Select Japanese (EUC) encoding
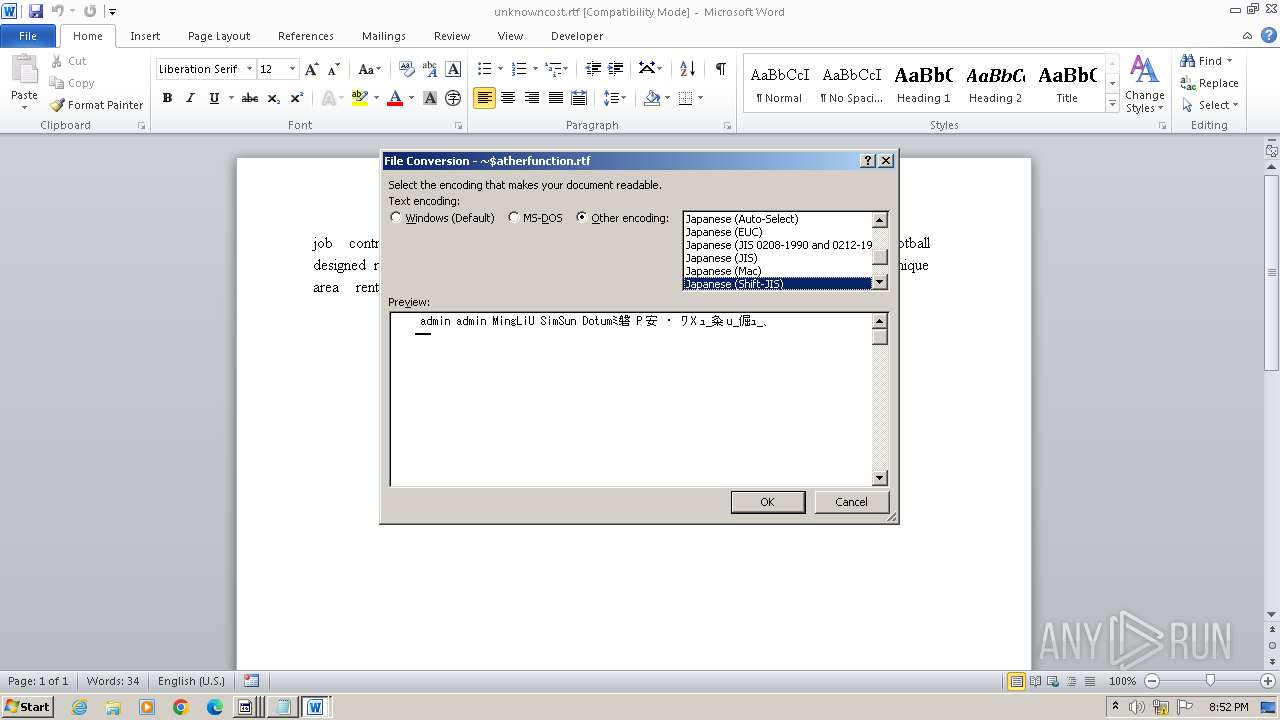This screenshot has width=1280, height=720. pyautogui.click(x=780, y=232)
